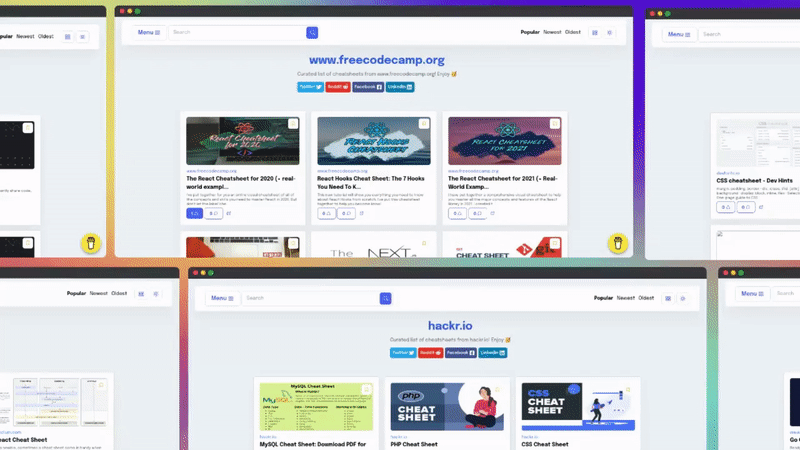Open the hackr.io page title

click(450, 326)
